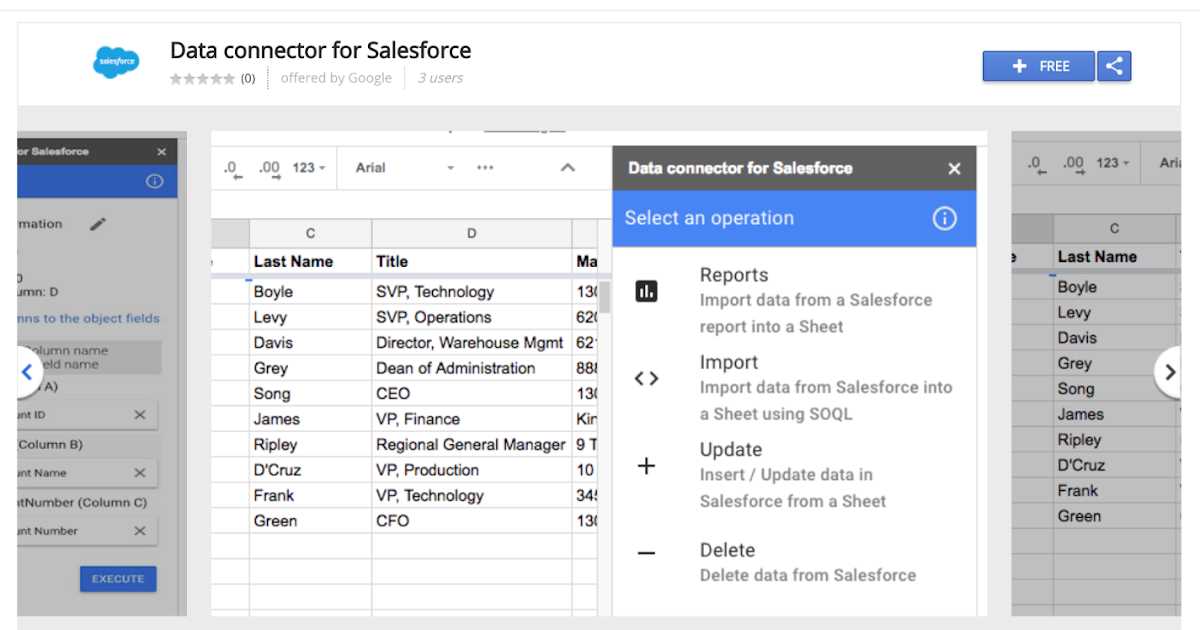The width and height of the screenshot is (1200, 630).
Task: Click the Reports chart icon
Action: click(x=647, y=292)
